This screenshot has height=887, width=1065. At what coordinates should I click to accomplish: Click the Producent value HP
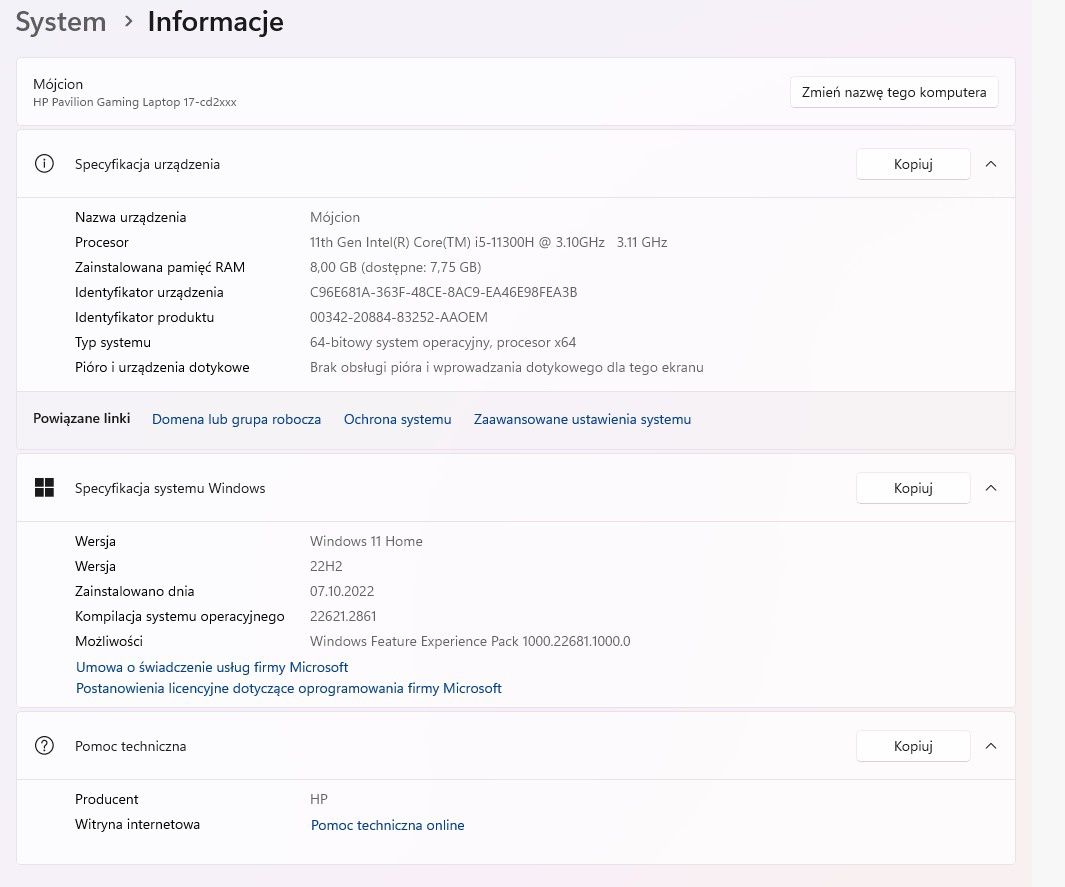click(x=319, y=799)
